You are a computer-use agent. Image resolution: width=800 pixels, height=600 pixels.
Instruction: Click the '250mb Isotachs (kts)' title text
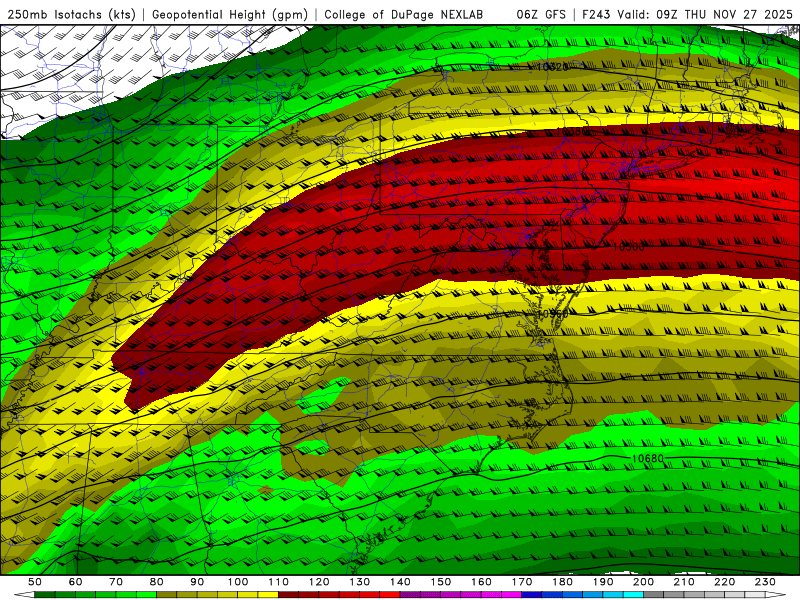pyautogui.click(x=71, y=14)
